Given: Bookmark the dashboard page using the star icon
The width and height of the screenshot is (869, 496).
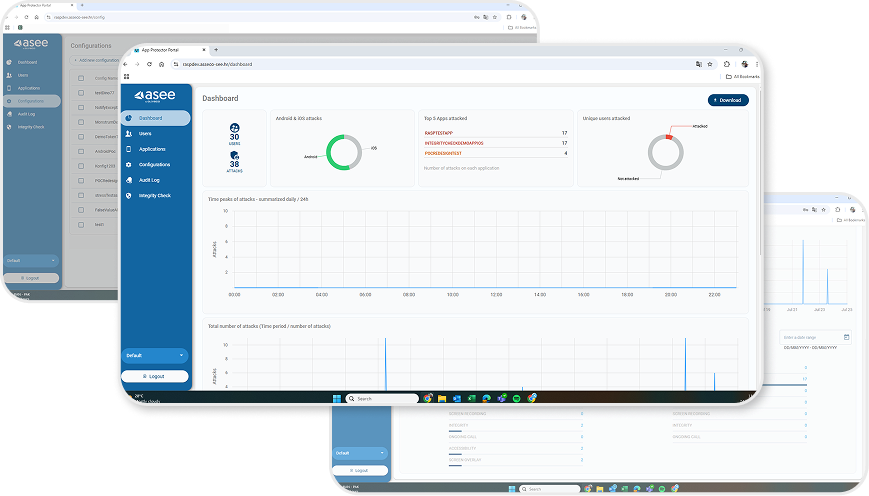Looking at the screenshot, I should coord(710,64).
